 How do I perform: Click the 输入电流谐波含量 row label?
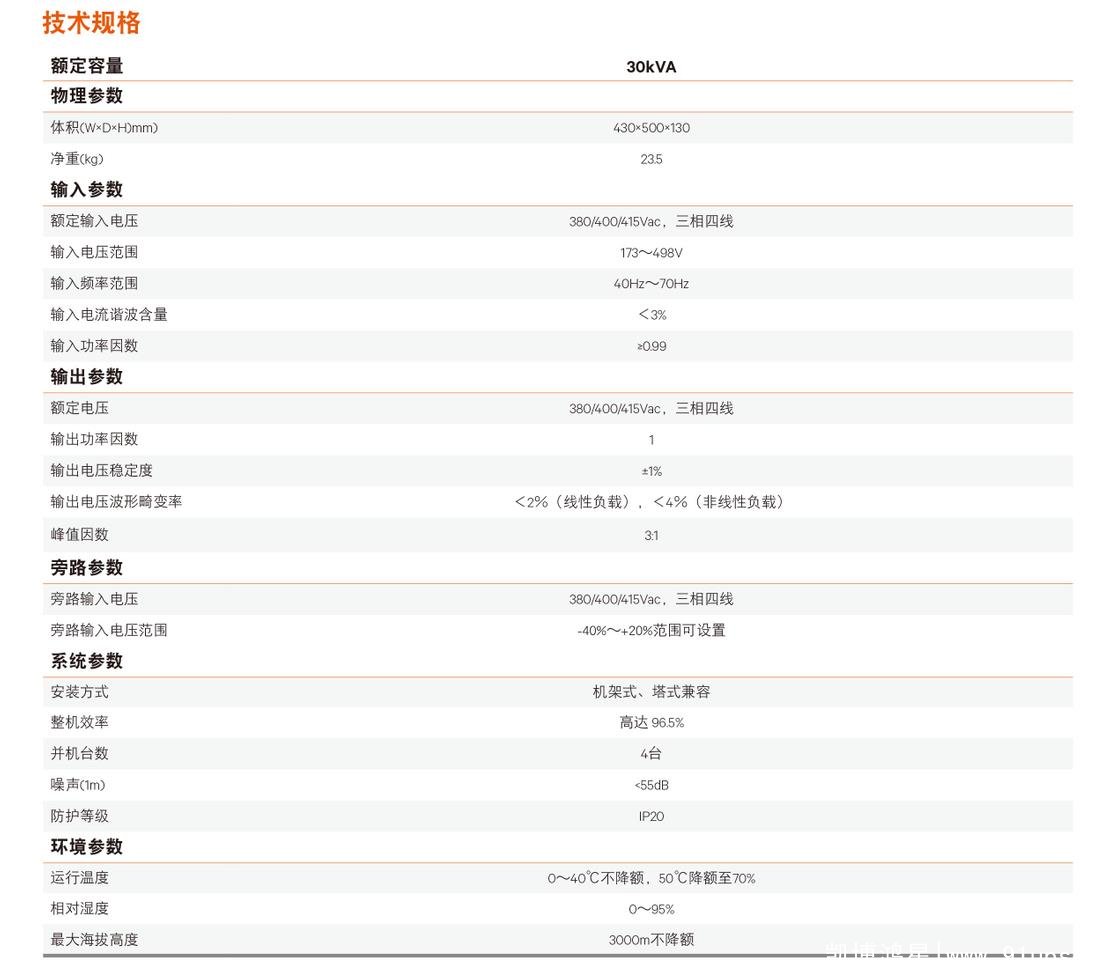click(x=109, y=315)
